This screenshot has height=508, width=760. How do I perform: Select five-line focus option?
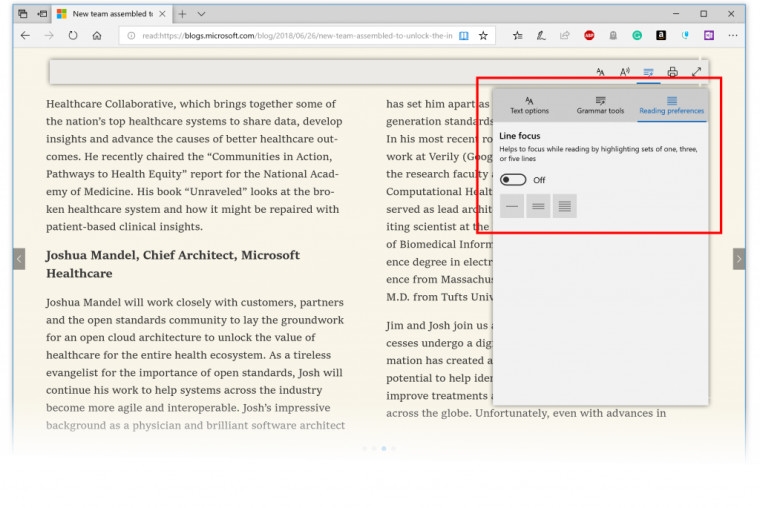point(564,206)
